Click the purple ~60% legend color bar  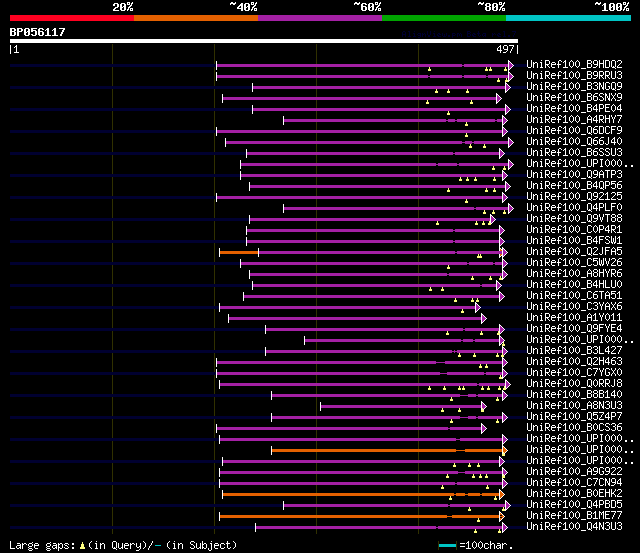click(x=320, y=18)
